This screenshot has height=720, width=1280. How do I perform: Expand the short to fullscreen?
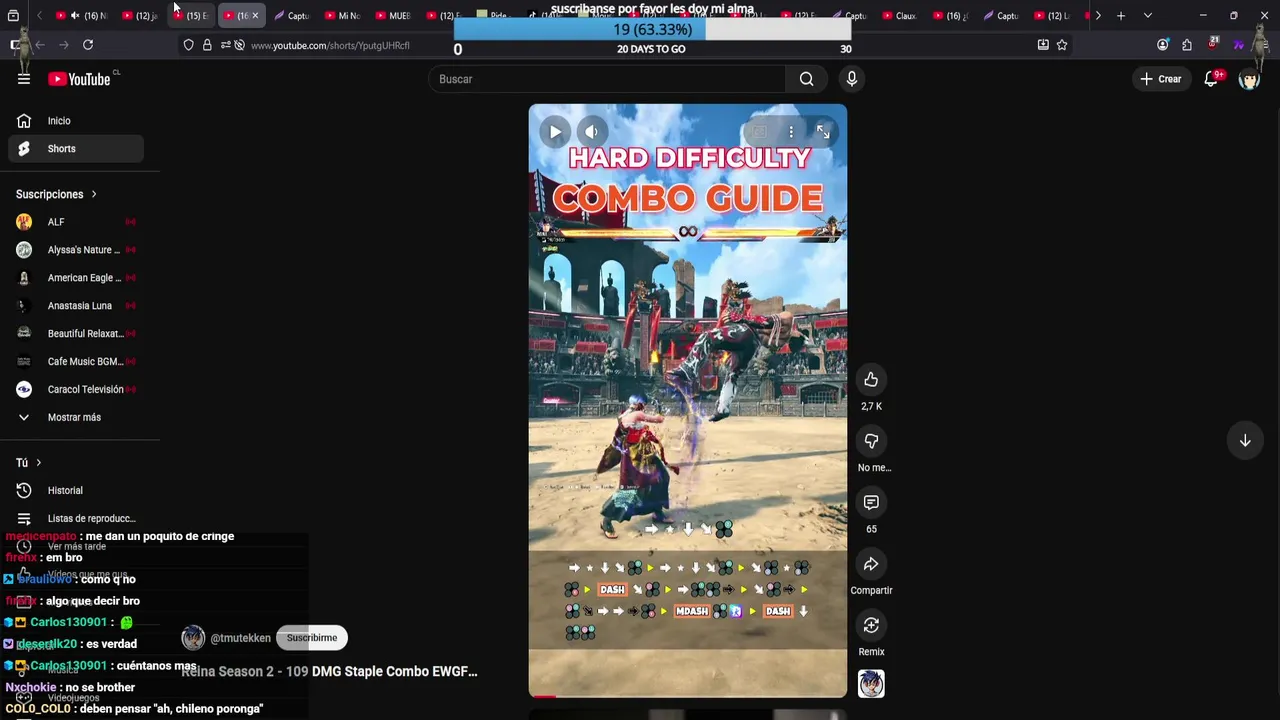[x=823, y=132]
